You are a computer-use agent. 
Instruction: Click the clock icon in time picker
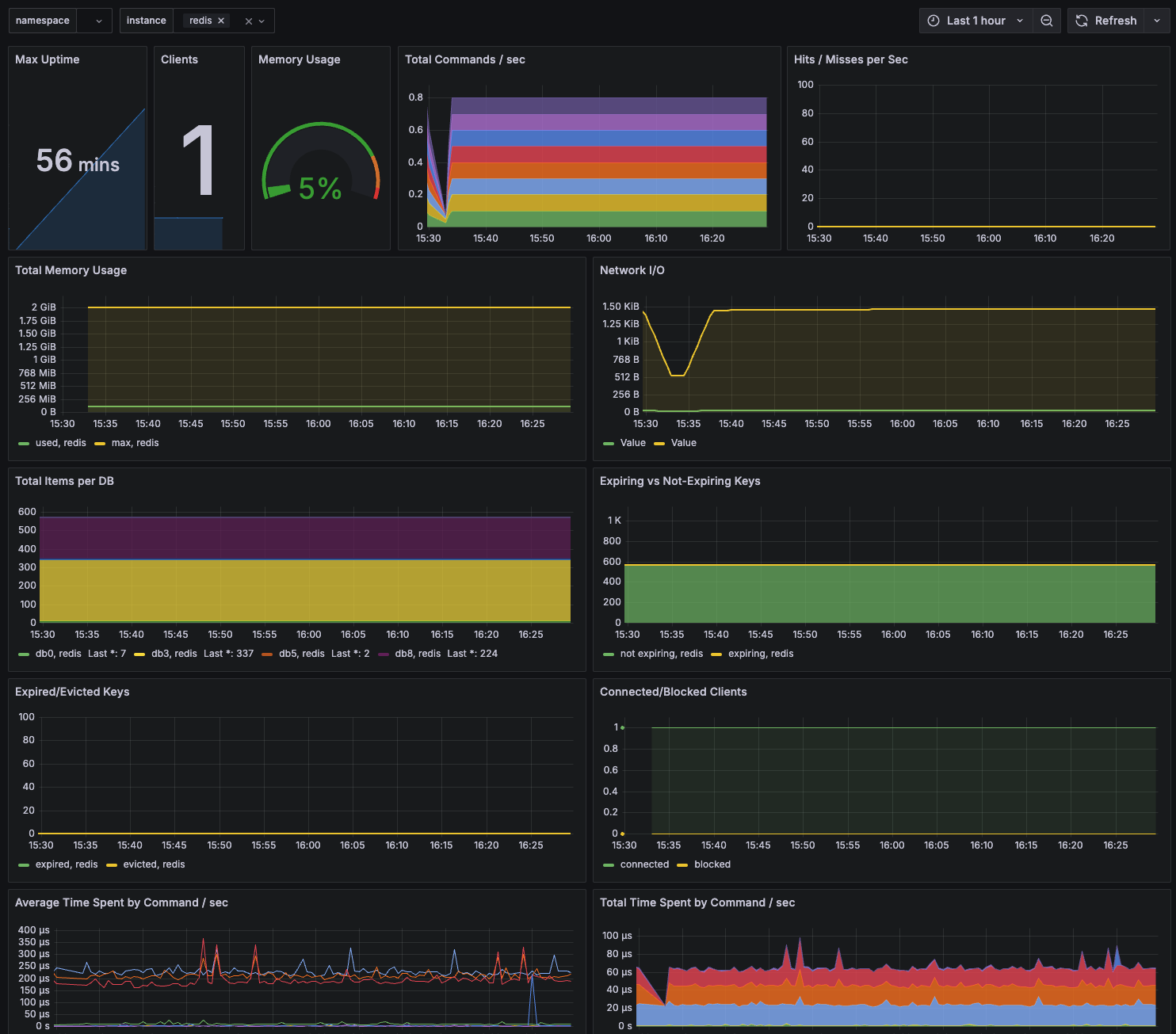[x=934, y=21]
